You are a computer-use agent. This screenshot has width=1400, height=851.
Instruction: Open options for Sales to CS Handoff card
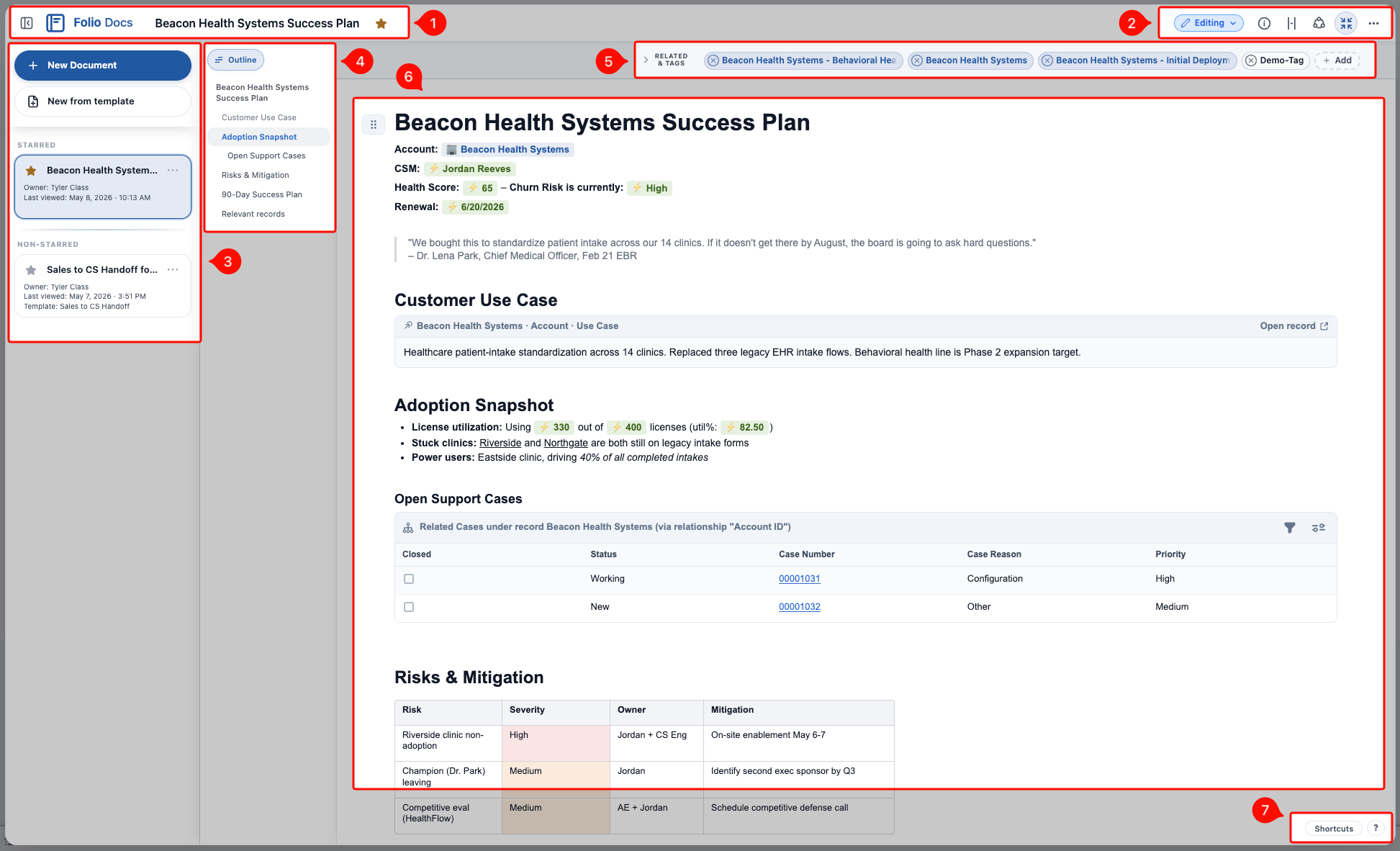coord(173,270)
